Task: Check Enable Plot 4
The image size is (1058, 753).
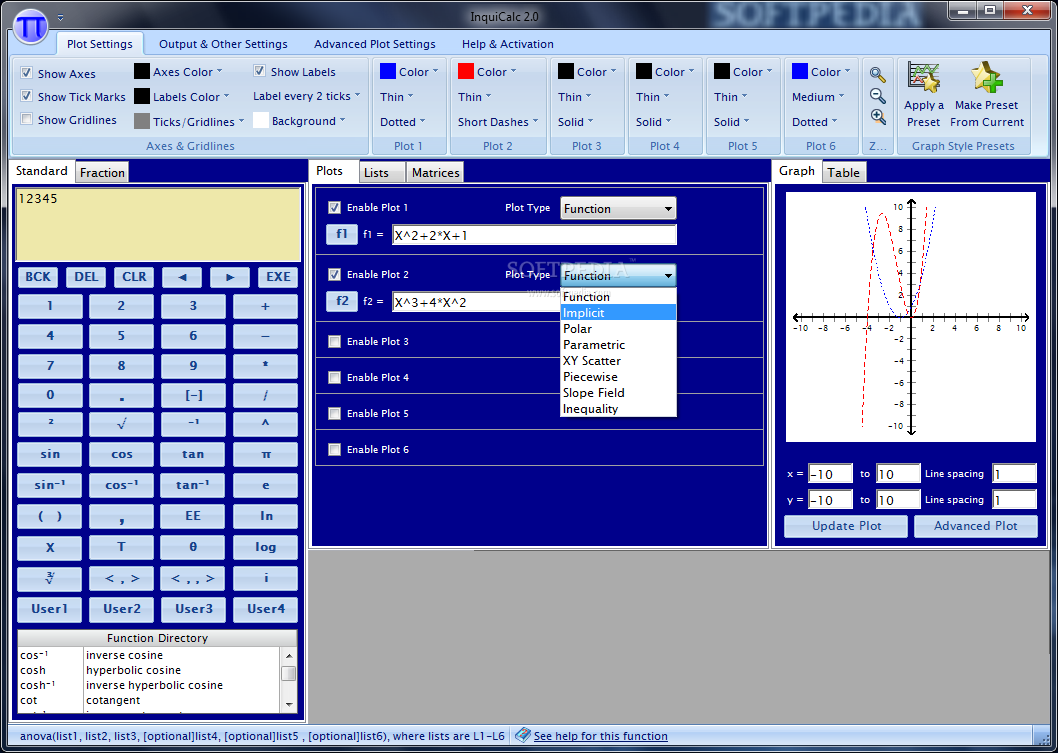Action: (x=334, y=377)
